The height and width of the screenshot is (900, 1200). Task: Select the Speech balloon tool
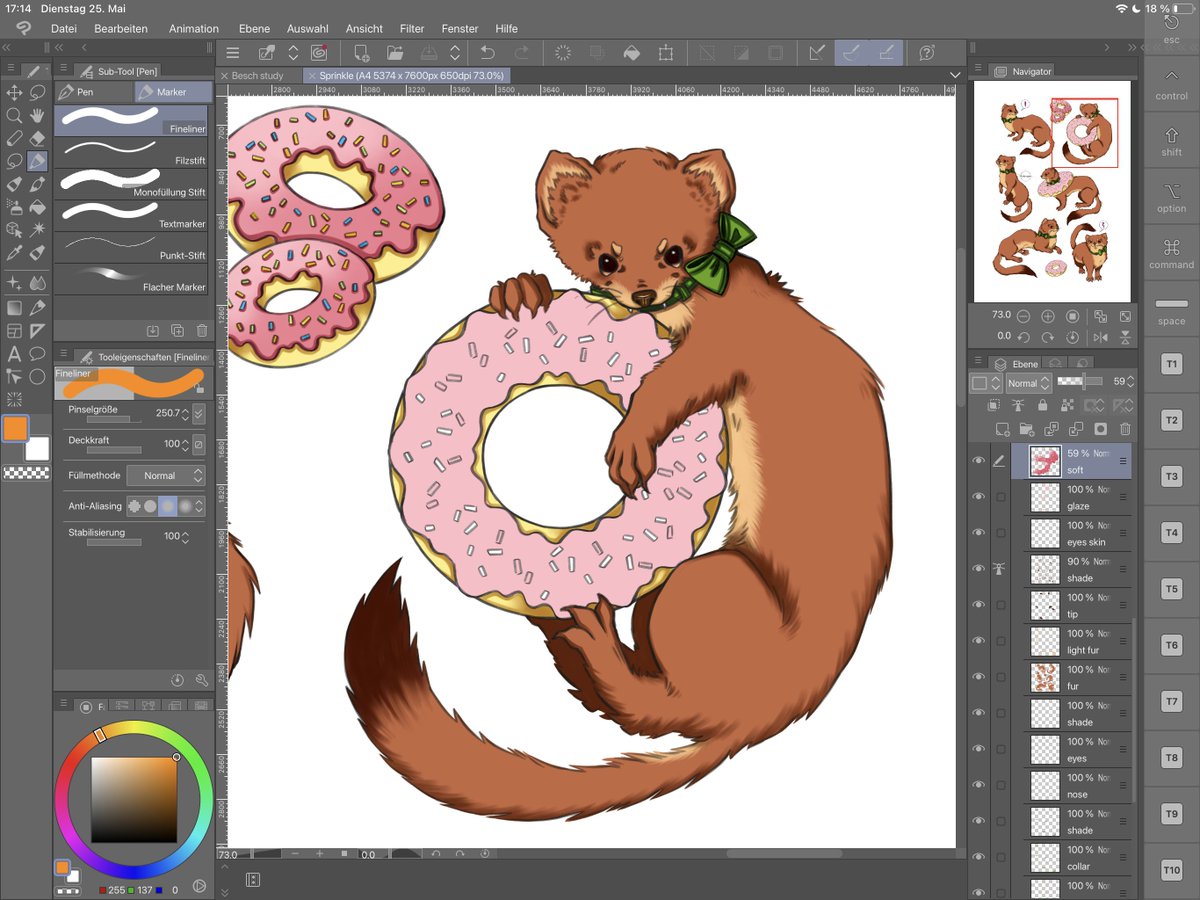coord(37,353)
